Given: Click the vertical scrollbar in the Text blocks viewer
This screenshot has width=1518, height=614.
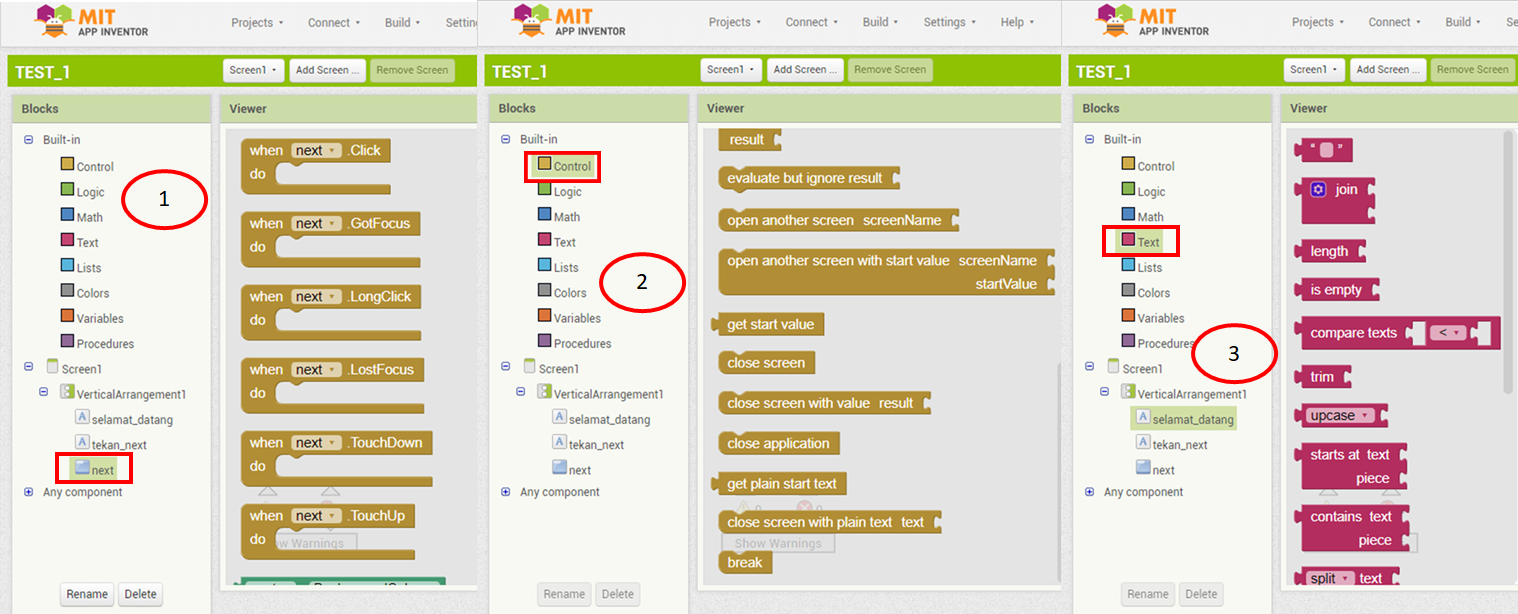Looking at the screenshot, I should [x=1510, y=260].
